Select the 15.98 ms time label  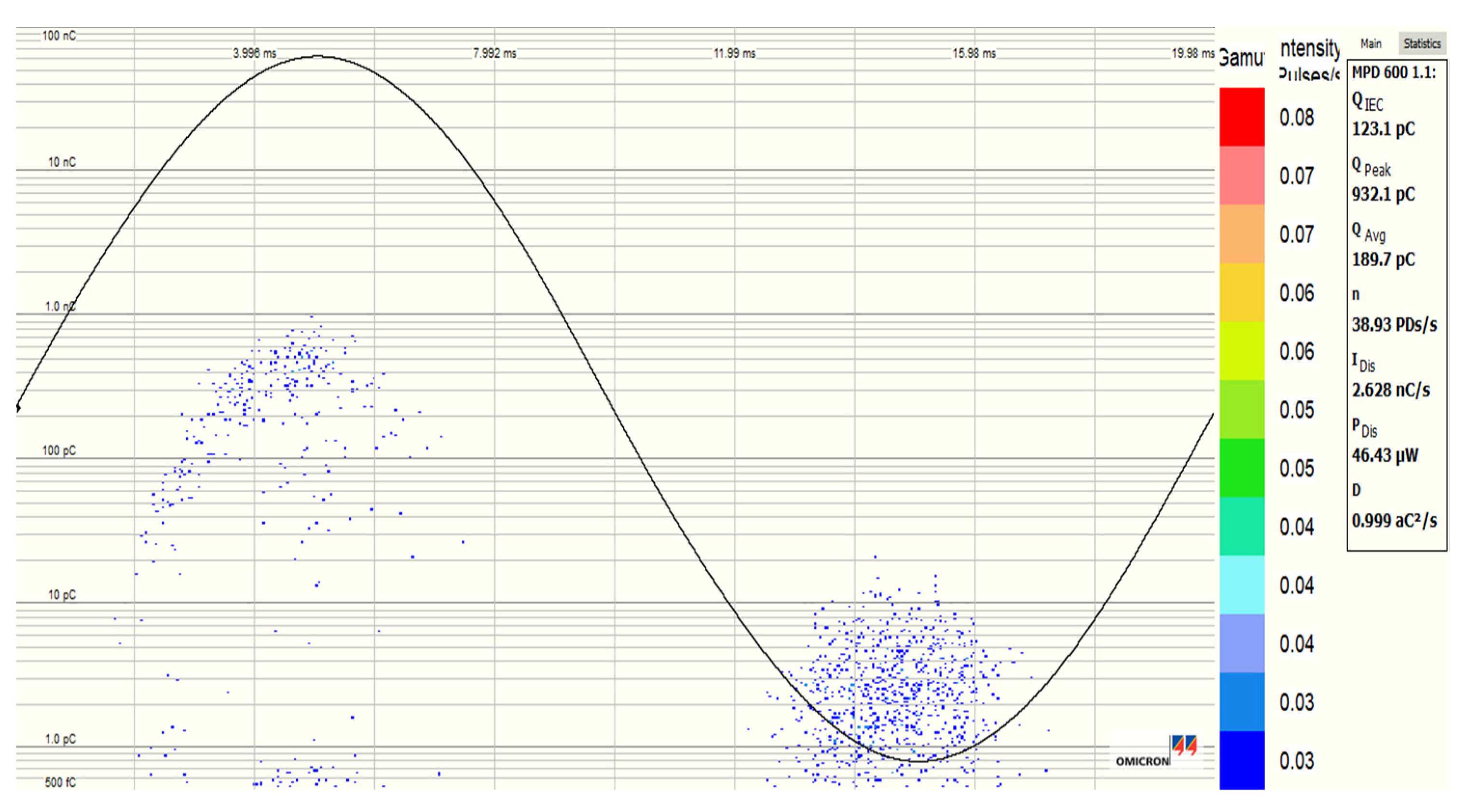click(974, 54)
